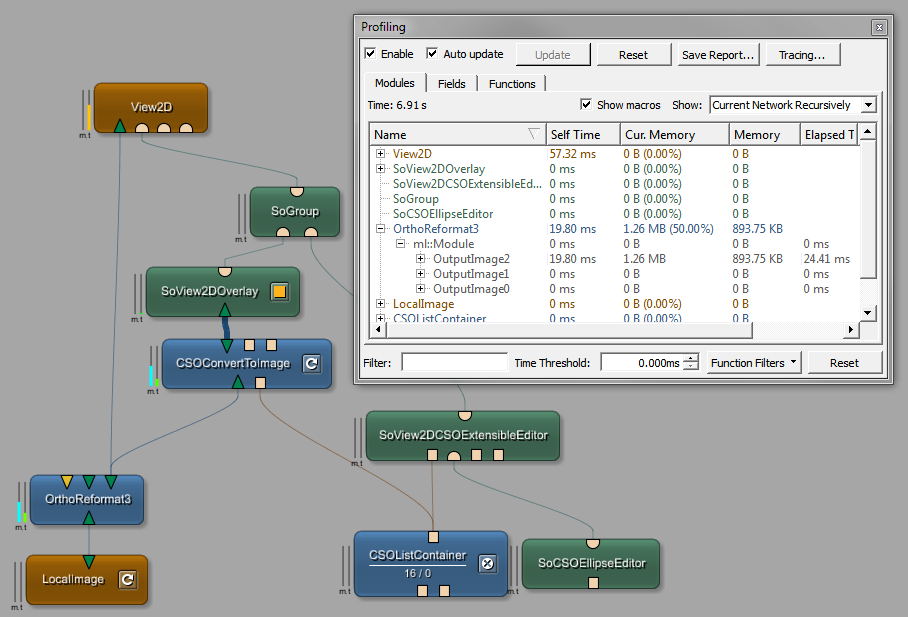Screen dimensions: 908x617
Task: Select the SoCSOEllipseEditor module node
Action: (592, 563)
